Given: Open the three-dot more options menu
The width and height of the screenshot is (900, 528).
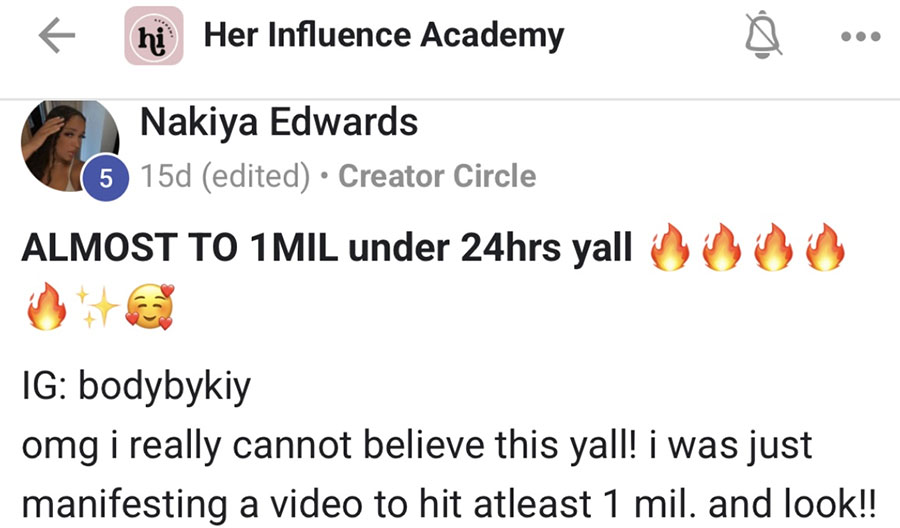Looking at the screenshot, I should click(860, 37).
